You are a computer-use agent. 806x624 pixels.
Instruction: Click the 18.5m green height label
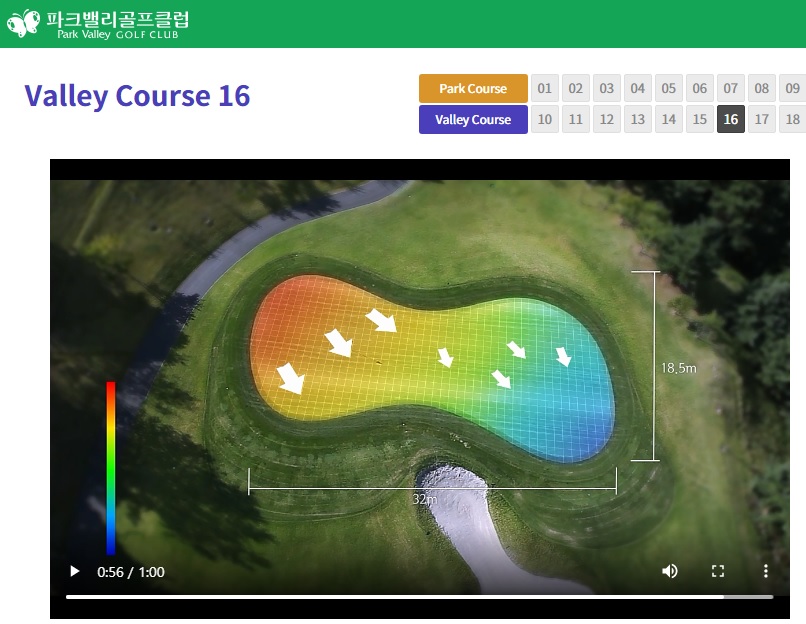coord(679,368)
